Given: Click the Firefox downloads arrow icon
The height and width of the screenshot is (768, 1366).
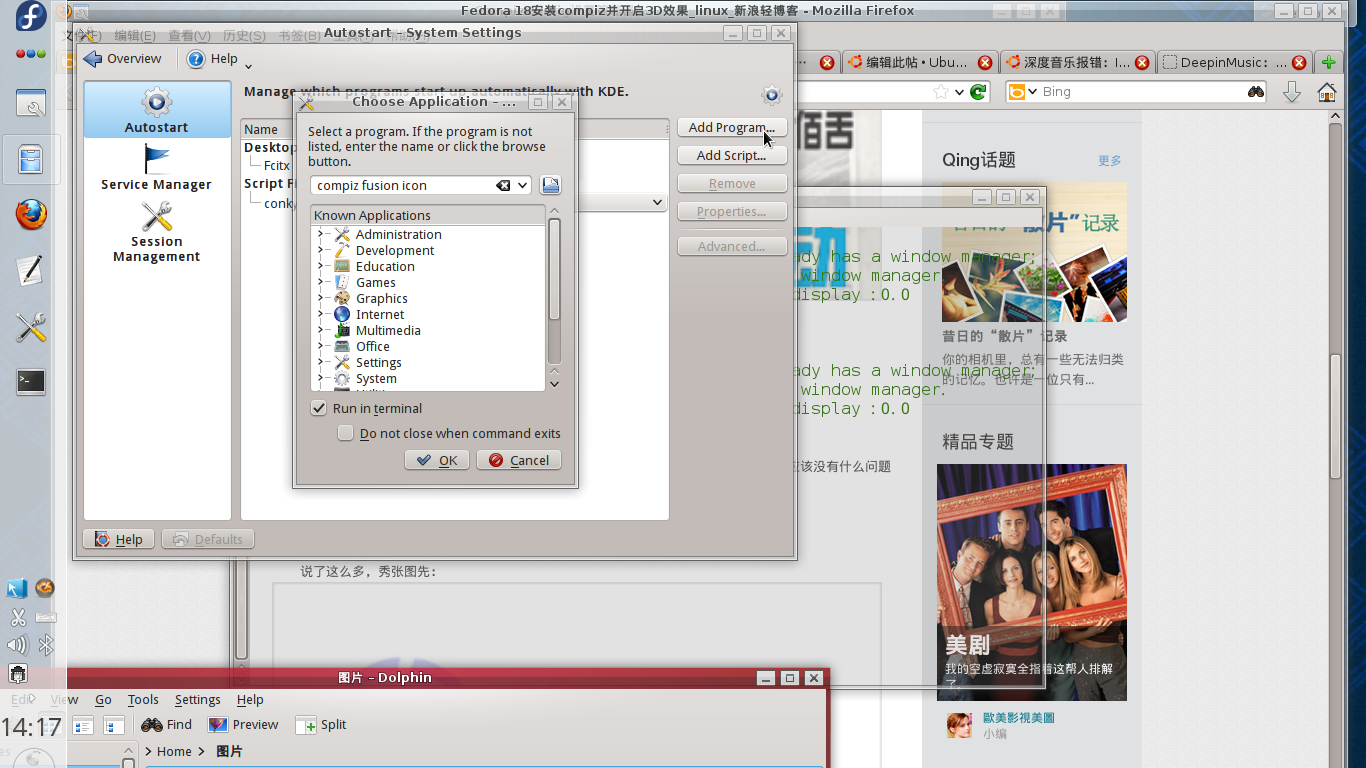Looking at the screenshot, I should (1291, 92).
